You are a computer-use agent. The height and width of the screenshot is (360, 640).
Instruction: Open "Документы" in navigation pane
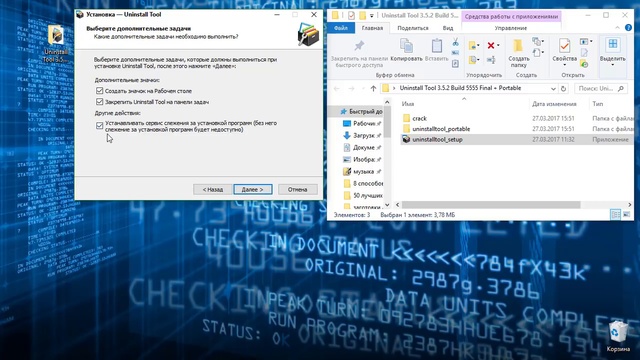point(362,147)
